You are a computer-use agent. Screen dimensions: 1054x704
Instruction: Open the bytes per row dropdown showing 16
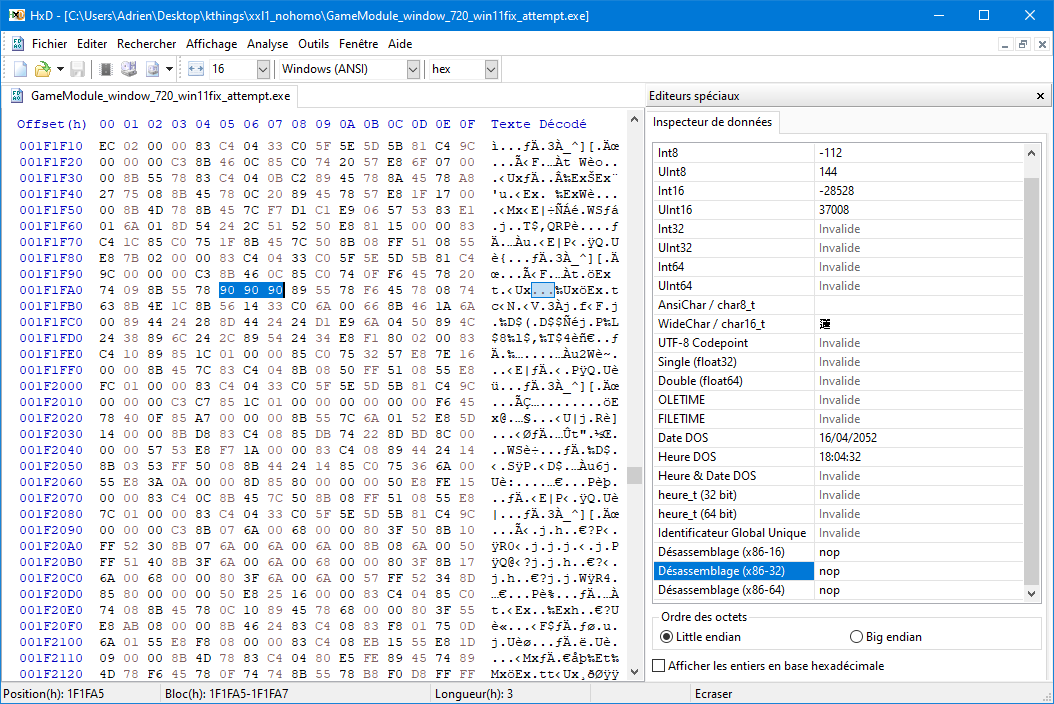[263, 69]
